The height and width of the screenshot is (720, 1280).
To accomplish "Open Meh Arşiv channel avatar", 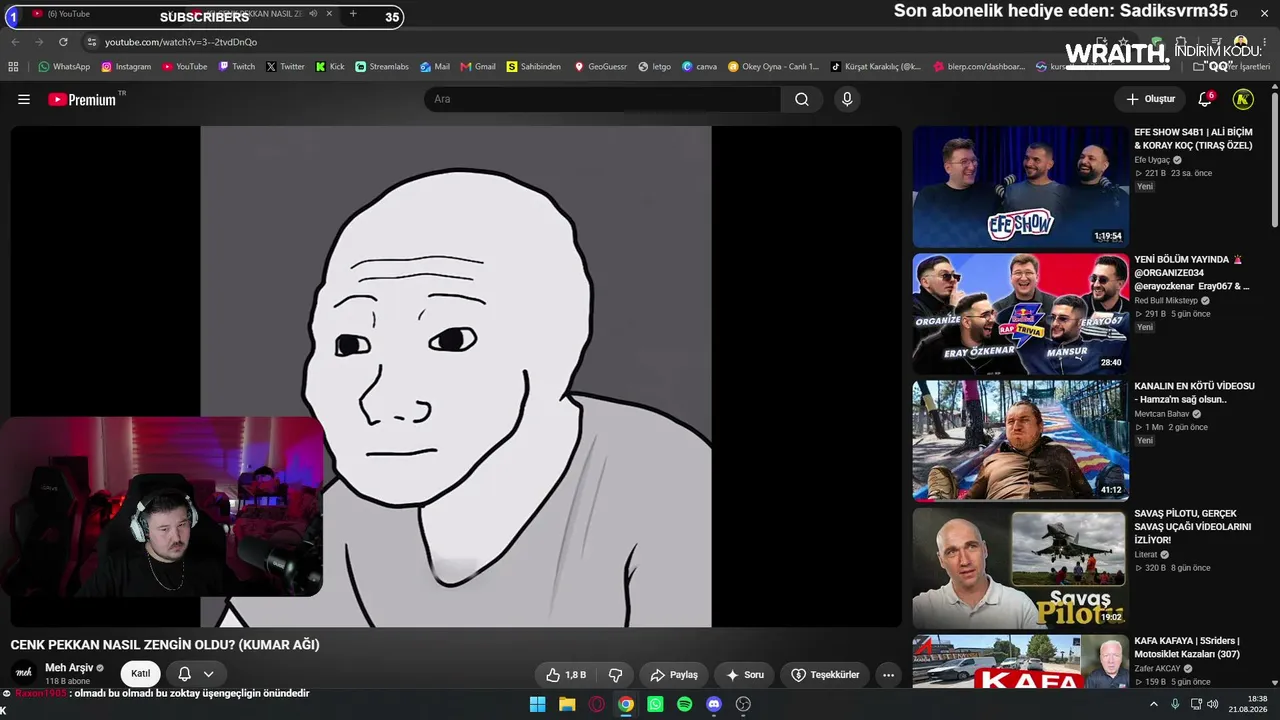I will pos(23,673).
